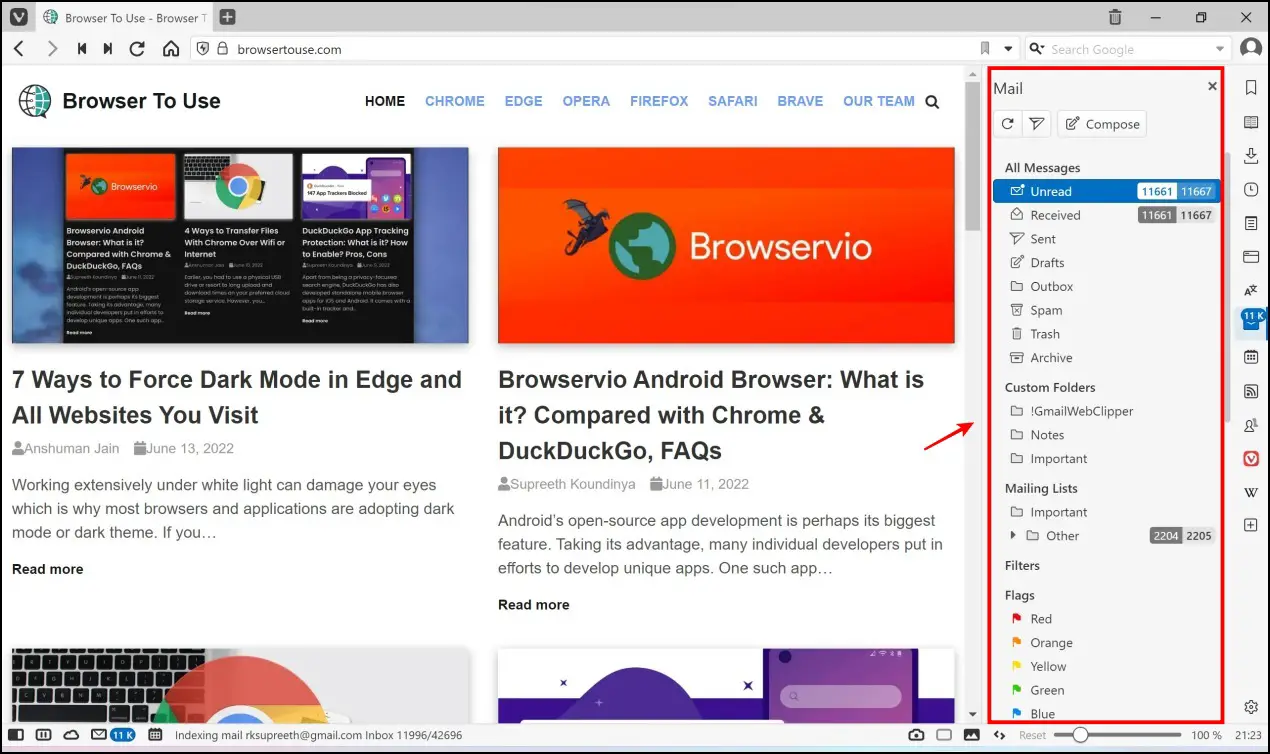Open the user profile avatar
The image size is (1270, 754).
[1251, 49]
